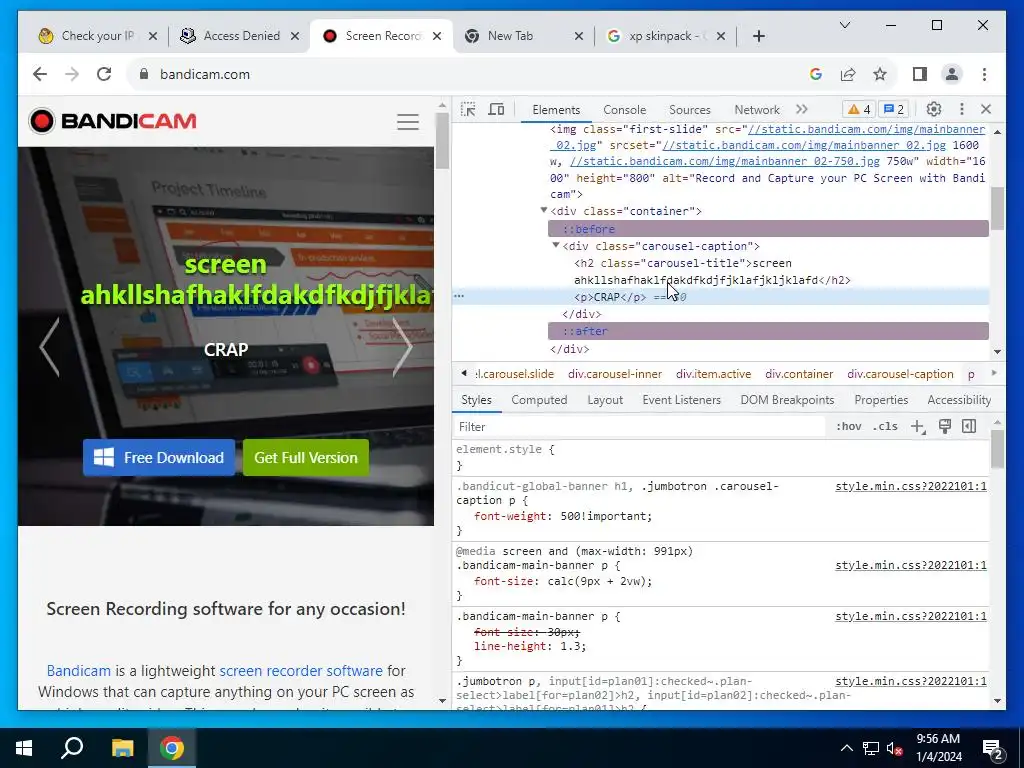1024x768 pixels.
Task: Open the Bandicam hamburger menu
Action: pos(408,122)
